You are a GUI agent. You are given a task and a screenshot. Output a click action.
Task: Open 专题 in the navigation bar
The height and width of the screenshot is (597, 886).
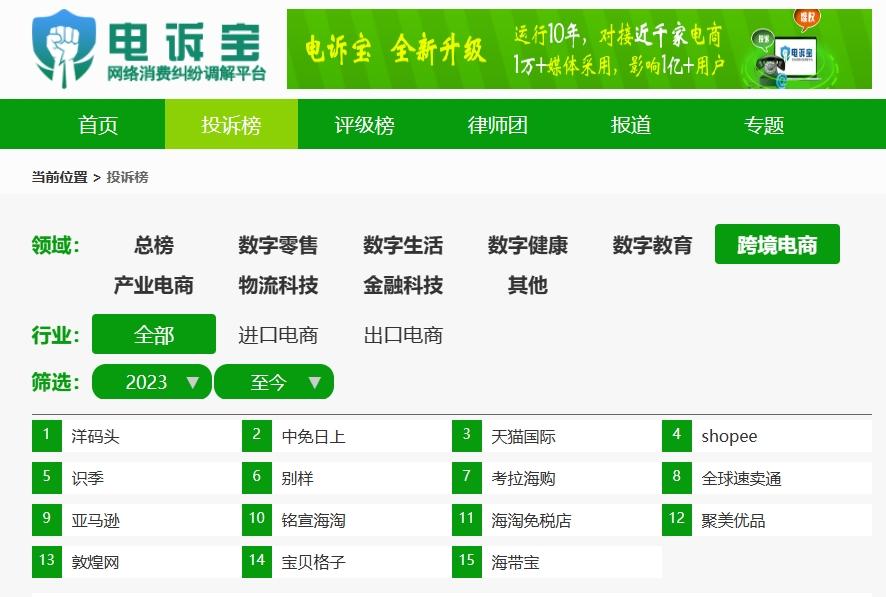764,124
